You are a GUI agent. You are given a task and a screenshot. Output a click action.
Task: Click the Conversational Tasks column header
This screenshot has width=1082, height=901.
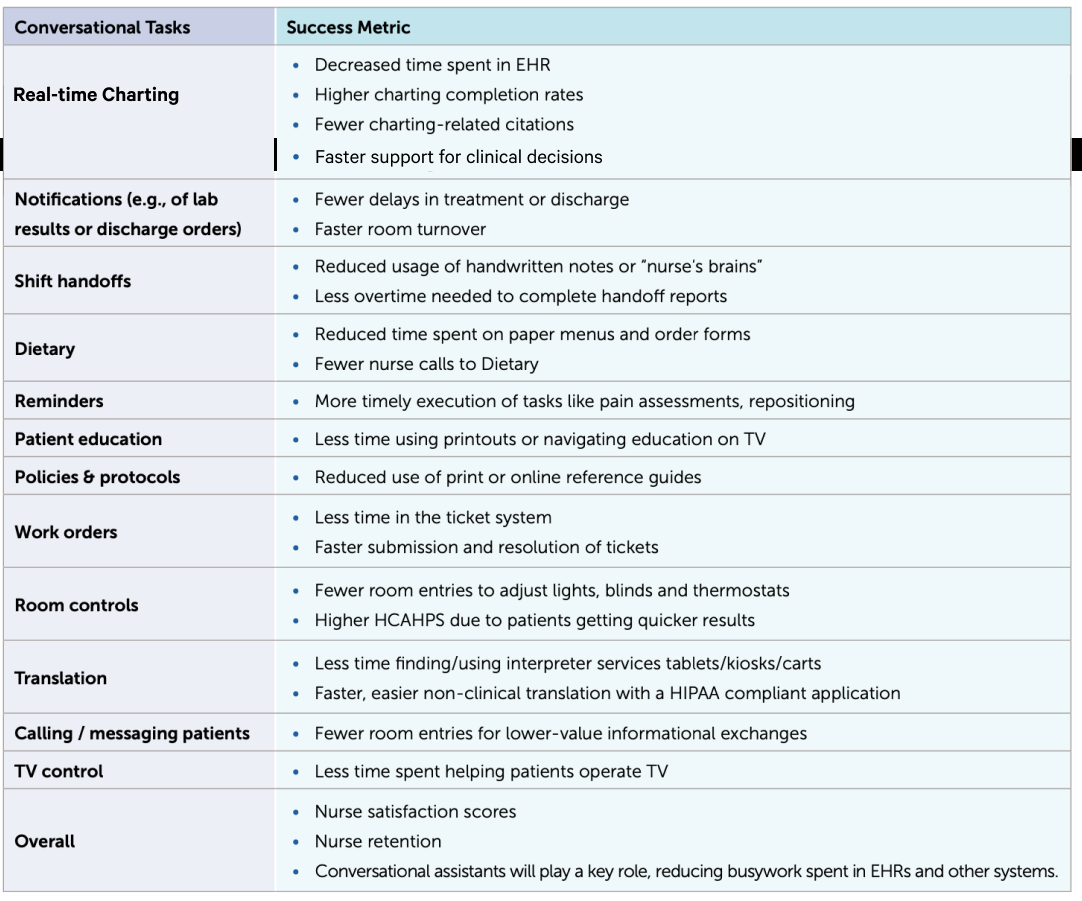pos(102,28)
